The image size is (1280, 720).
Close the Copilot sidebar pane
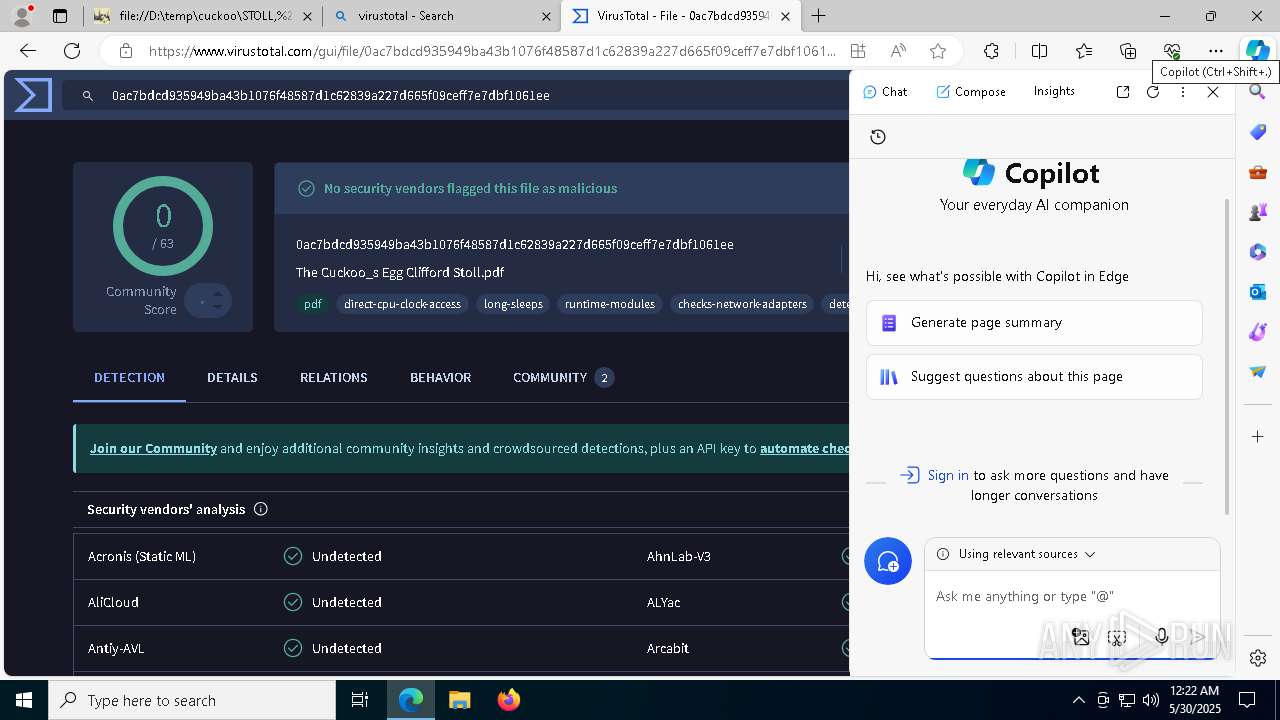coord(1213,91)
